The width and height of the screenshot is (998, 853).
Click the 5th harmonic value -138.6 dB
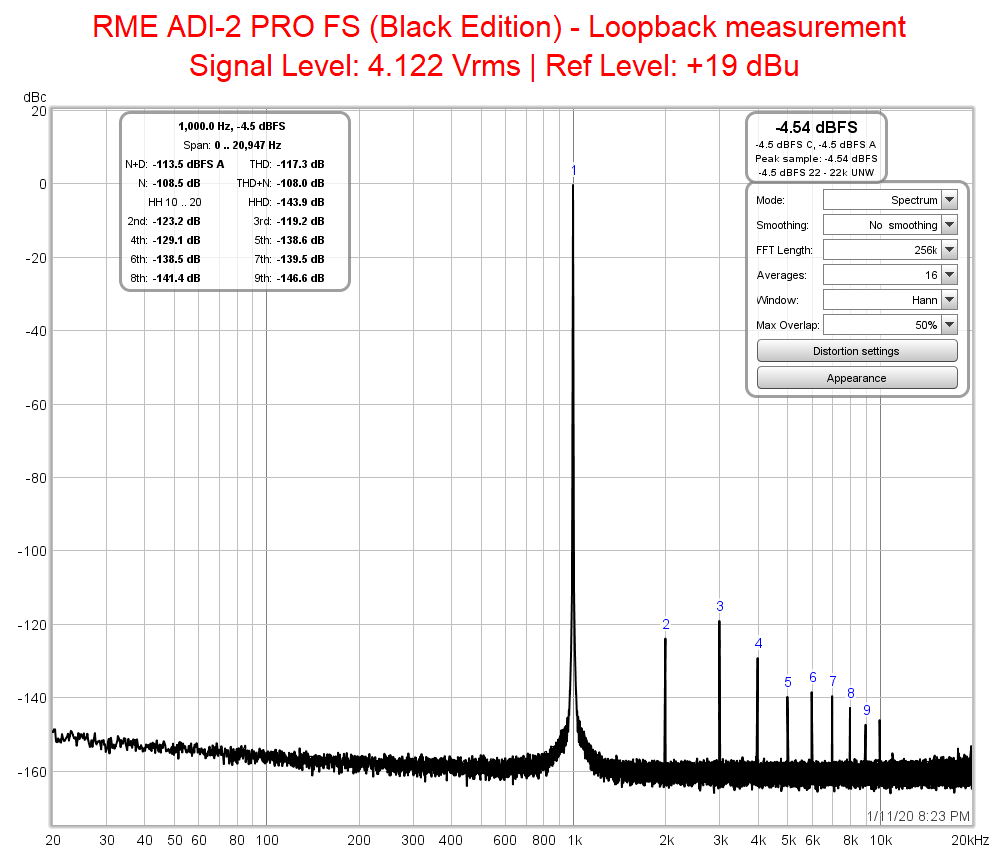[x=300, y=241]
